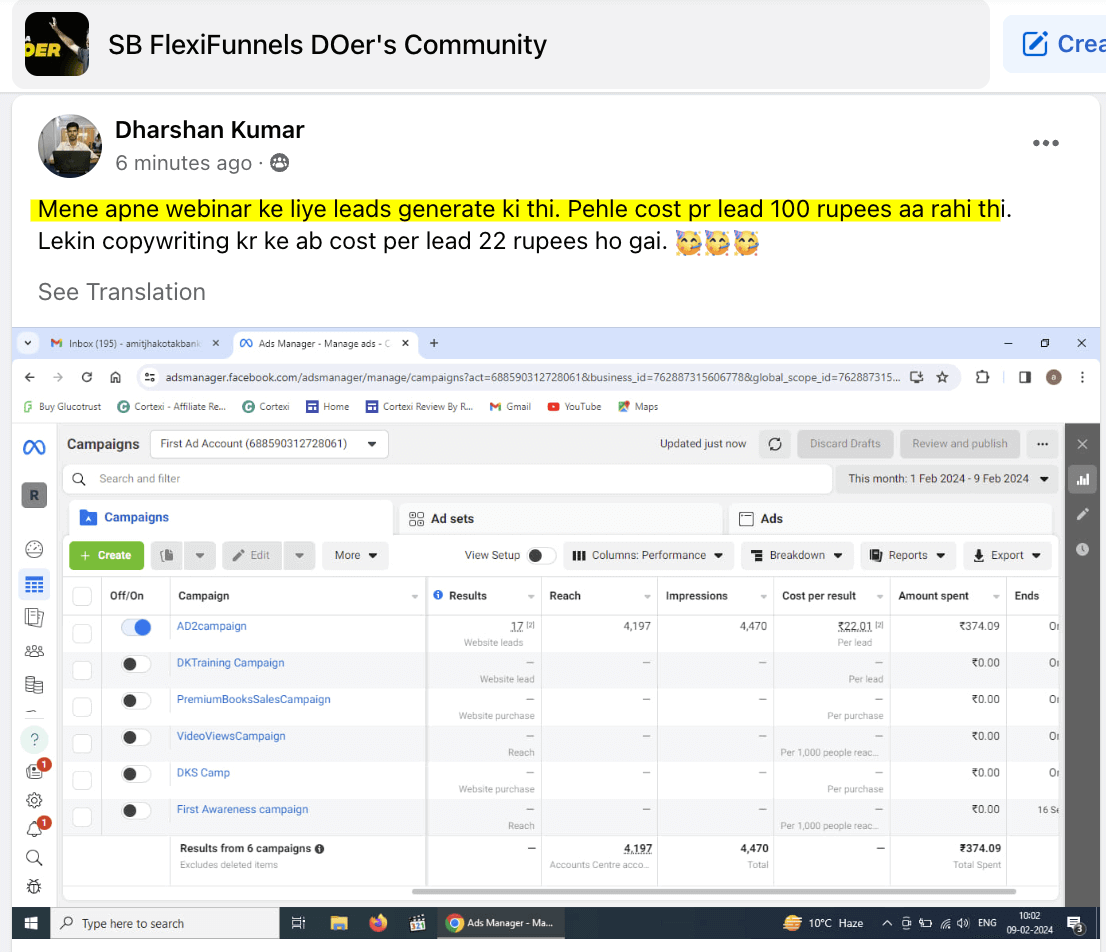Viewport: 1106px width, 952px height.
Task: Open the Breakdown dropdown
Action: click(x=797, y=556)
